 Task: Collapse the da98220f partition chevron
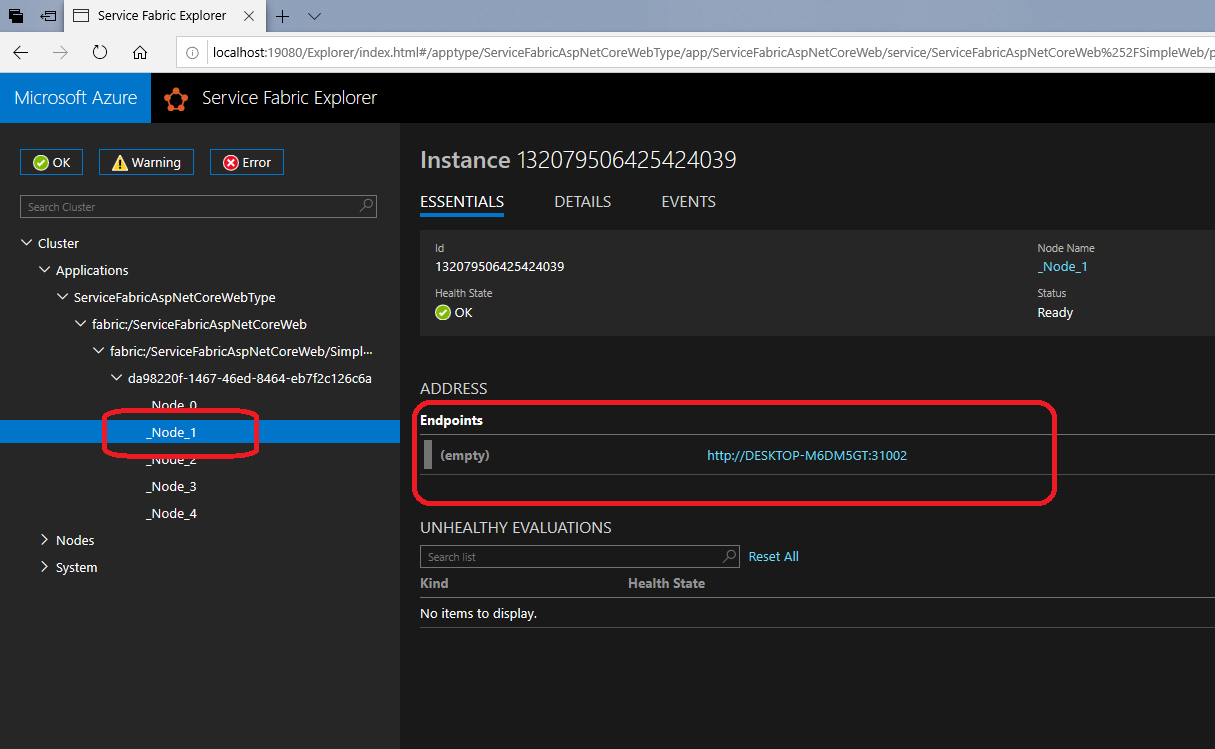pyautogui.click(x=116, y=378)
